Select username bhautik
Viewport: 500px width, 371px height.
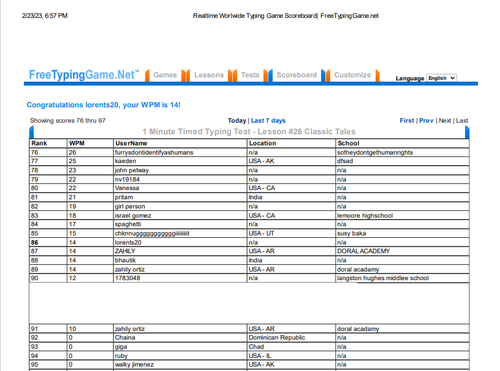125,260
